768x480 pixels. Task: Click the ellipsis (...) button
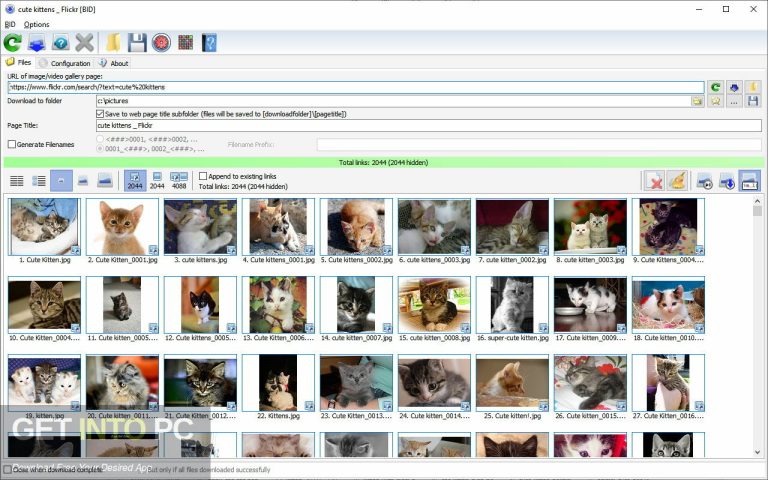734,101
